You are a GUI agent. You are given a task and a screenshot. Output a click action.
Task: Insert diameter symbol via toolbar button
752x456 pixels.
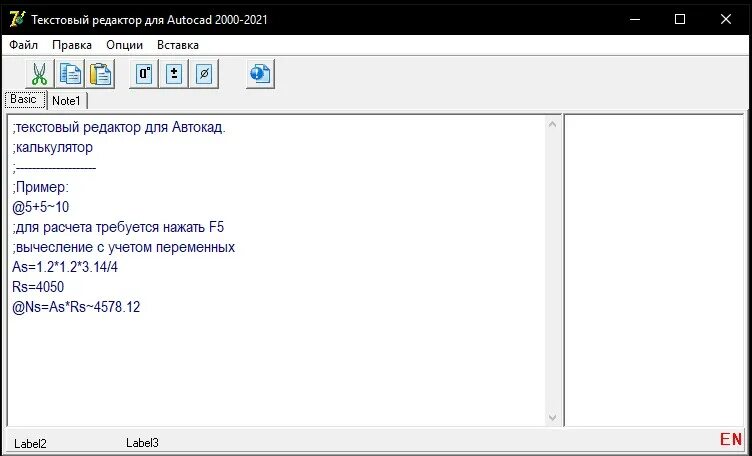coord(204,74)
